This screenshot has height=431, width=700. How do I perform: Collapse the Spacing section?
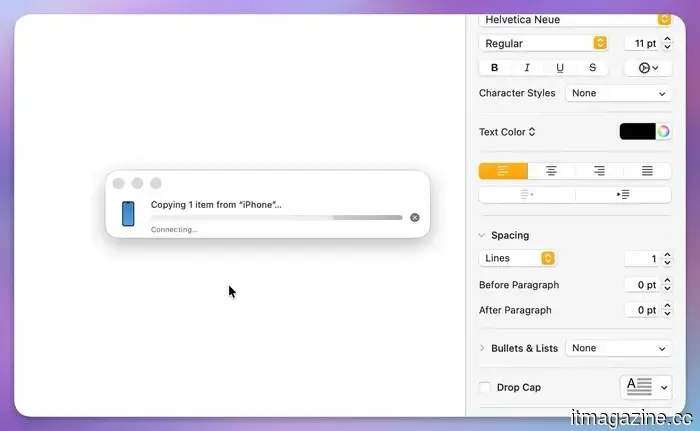click(482, 235)
